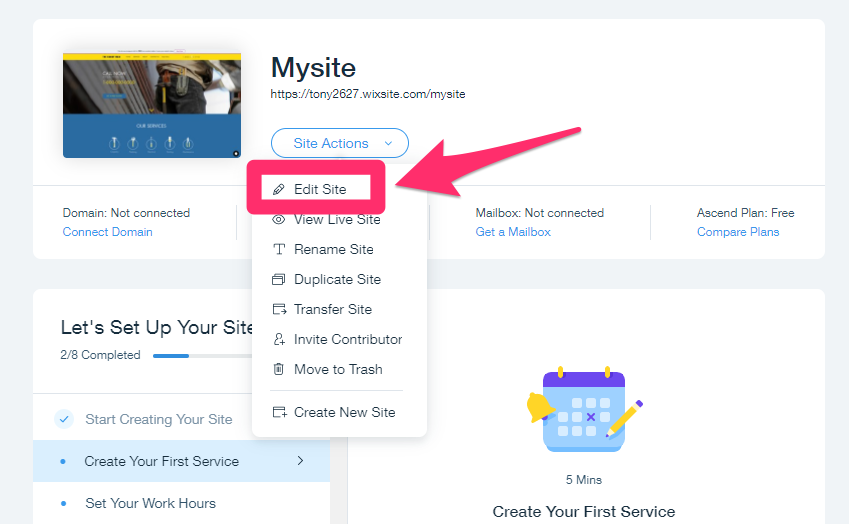Follow the Compare Plans link
Image resolution: width=849 pixels, height=524 pixels.
(x=737, y=232)
